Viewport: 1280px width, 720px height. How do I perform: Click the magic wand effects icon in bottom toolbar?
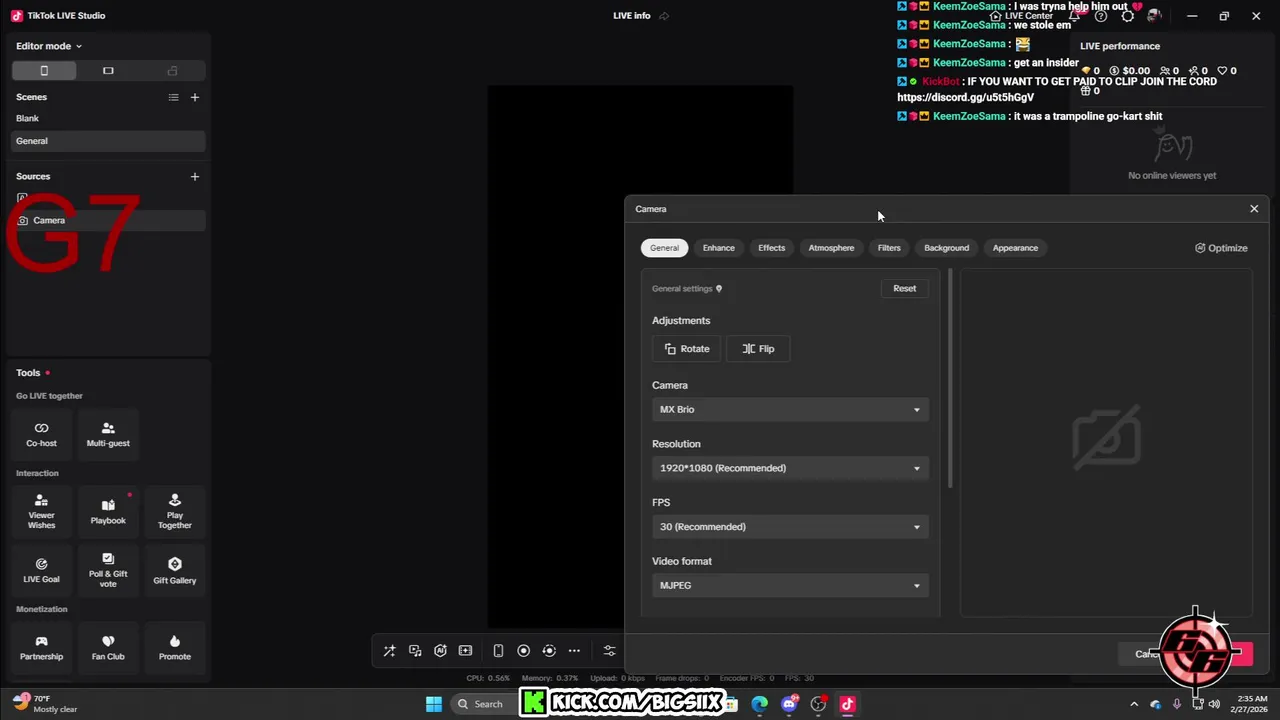389,651
